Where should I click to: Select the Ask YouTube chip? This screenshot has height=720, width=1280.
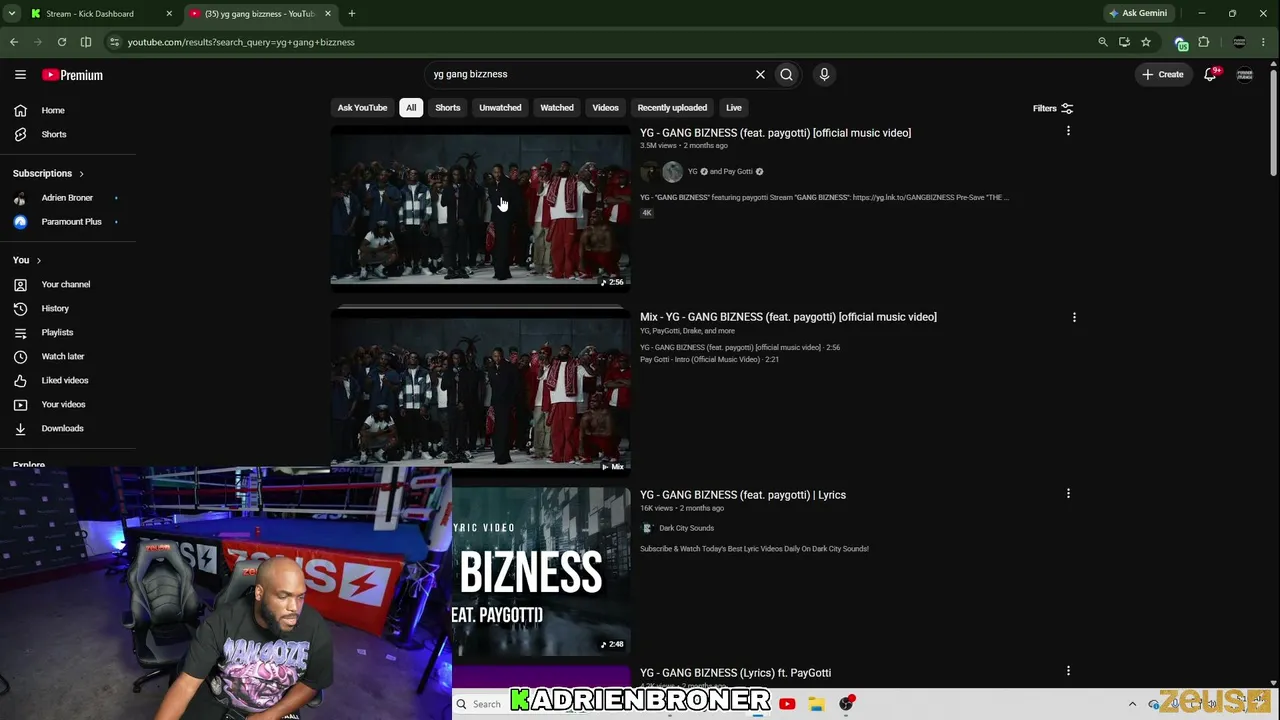pos(362,107)
